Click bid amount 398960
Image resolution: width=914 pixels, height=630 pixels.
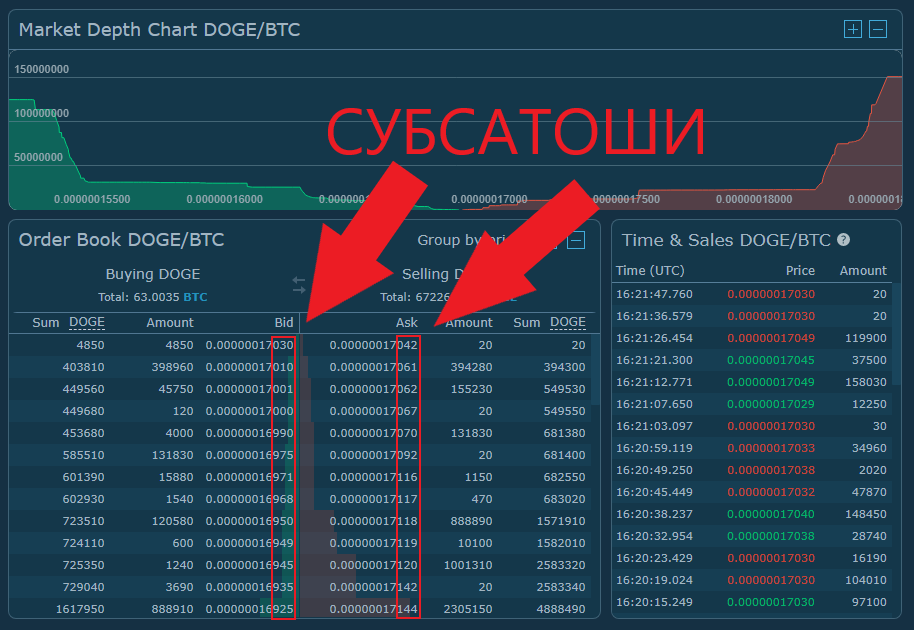tap(173, 367)
